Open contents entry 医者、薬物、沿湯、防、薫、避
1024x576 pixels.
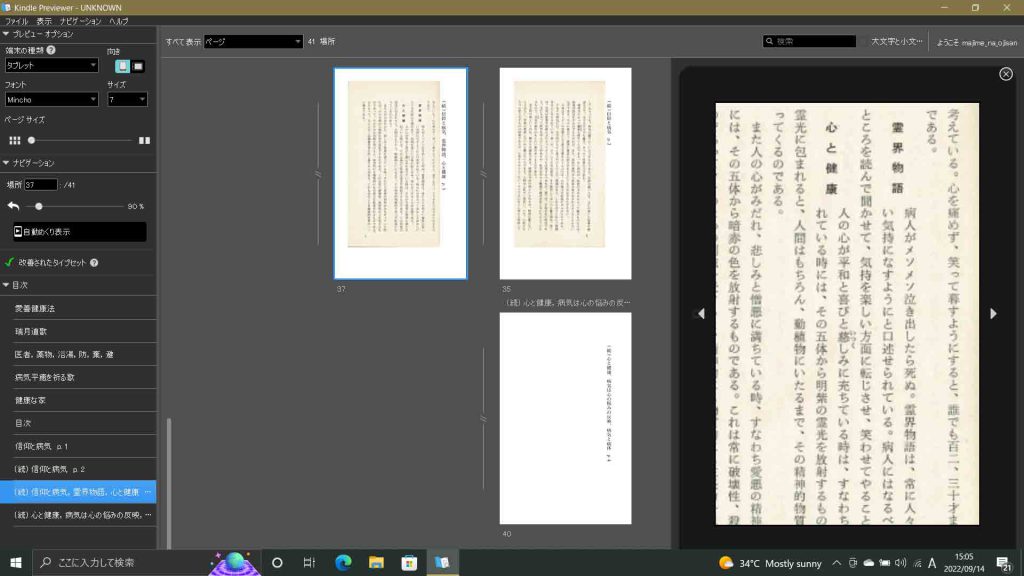78,354
